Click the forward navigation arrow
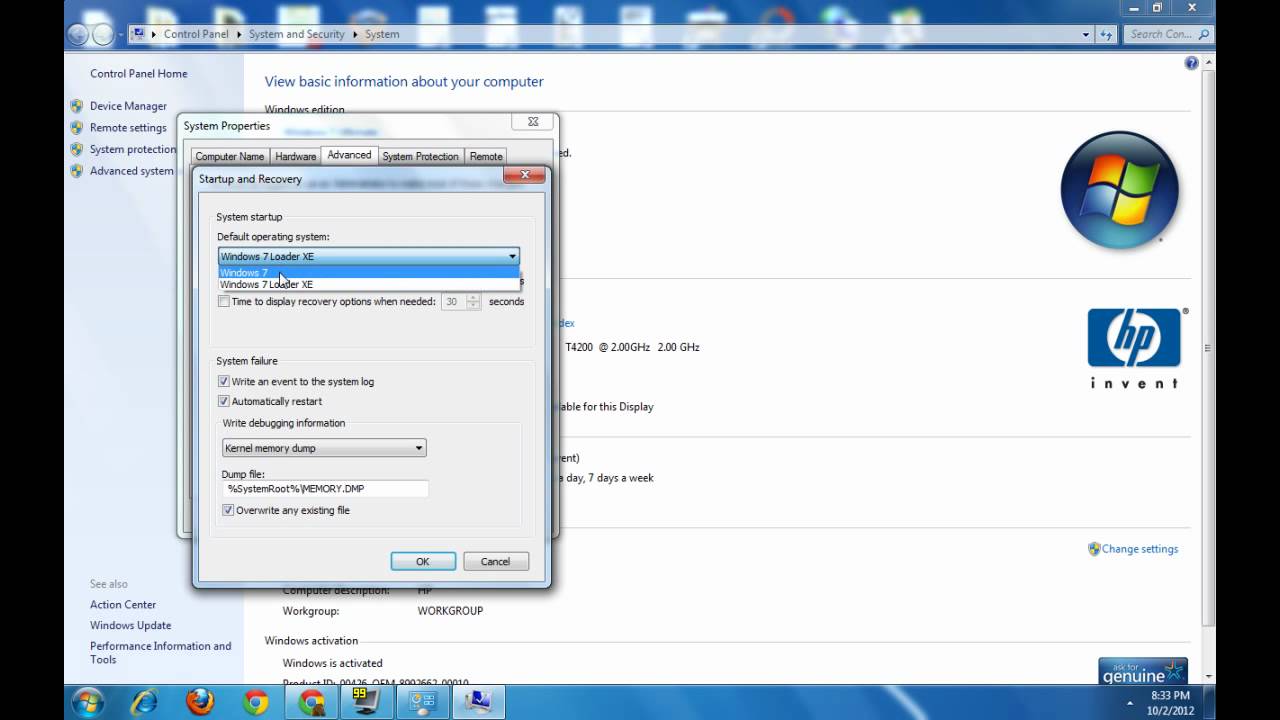 pos(103,34)
